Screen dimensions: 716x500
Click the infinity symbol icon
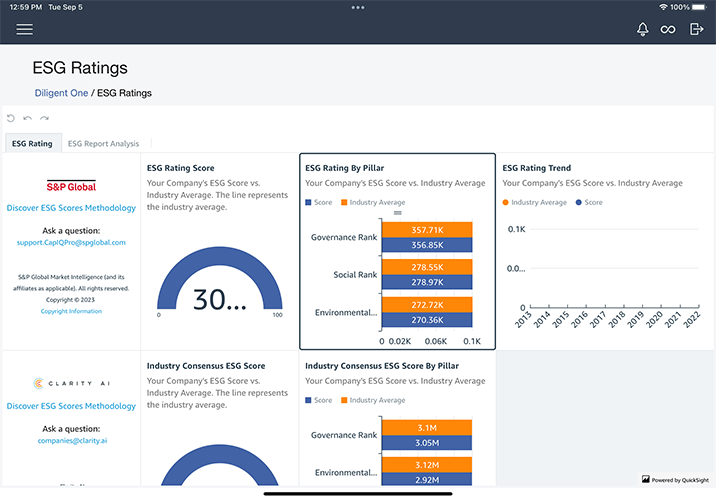pyautogui.click(x=668, y=29)
